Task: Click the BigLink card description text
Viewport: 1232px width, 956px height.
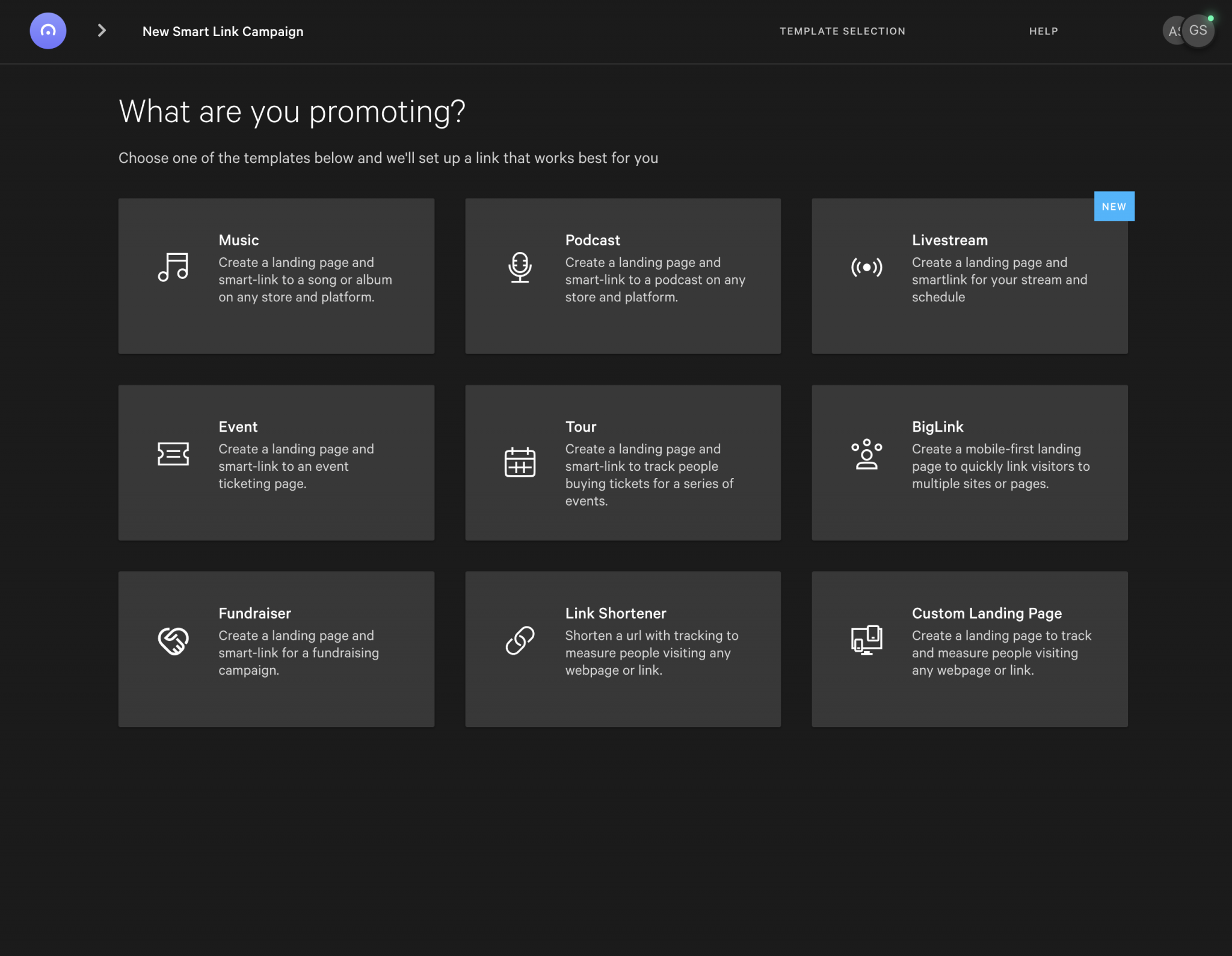Action: (x=1000, y=466)
